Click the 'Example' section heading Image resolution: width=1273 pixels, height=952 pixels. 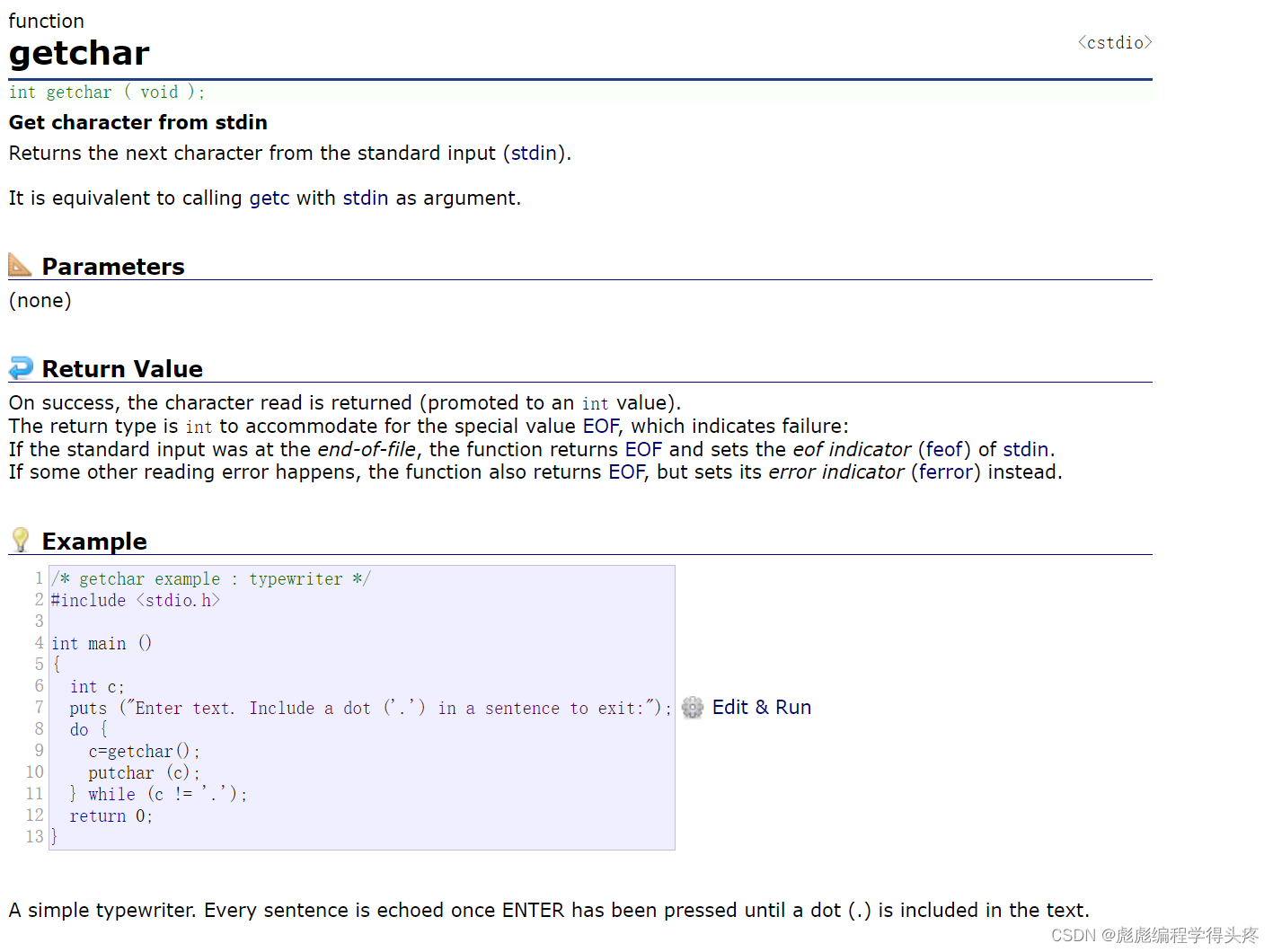(x=94, y=542)
